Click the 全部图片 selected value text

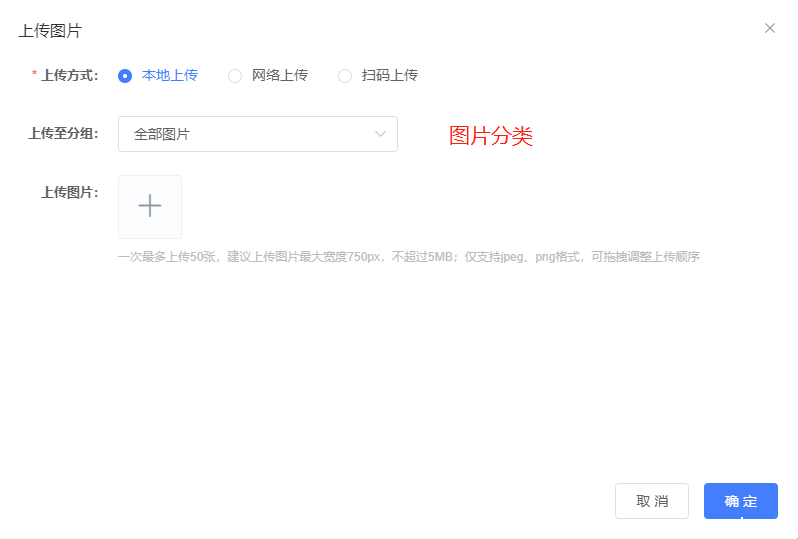pyautogui.click(x=162, y=134)
